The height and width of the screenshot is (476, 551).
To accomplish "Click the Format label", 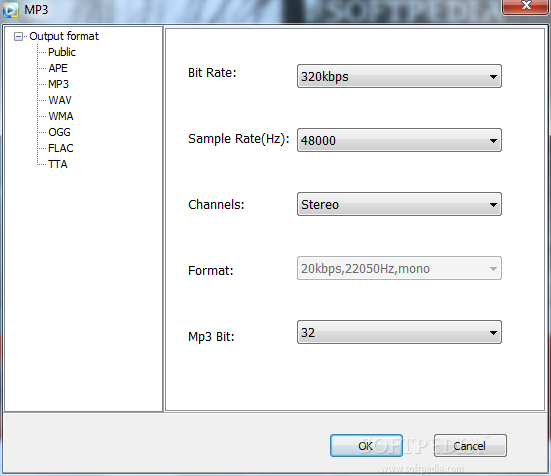I will (x=210, y=270).
